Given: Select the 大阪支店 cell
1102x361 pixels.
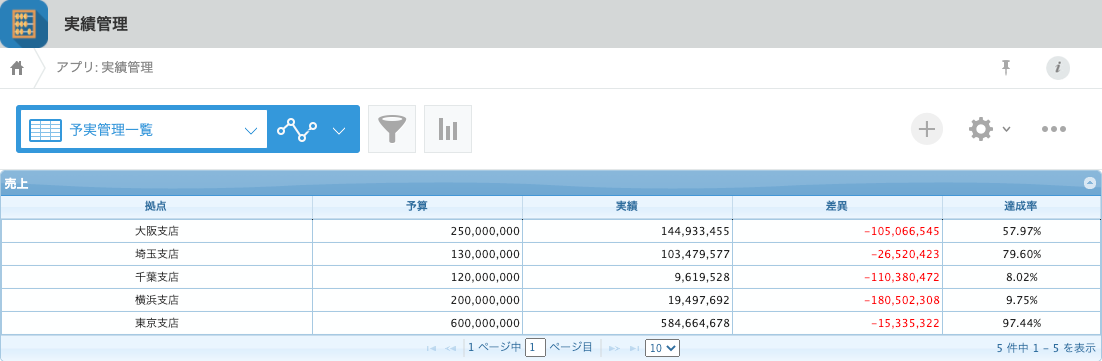Looking at the screenshot, I should tap(157, 230).
